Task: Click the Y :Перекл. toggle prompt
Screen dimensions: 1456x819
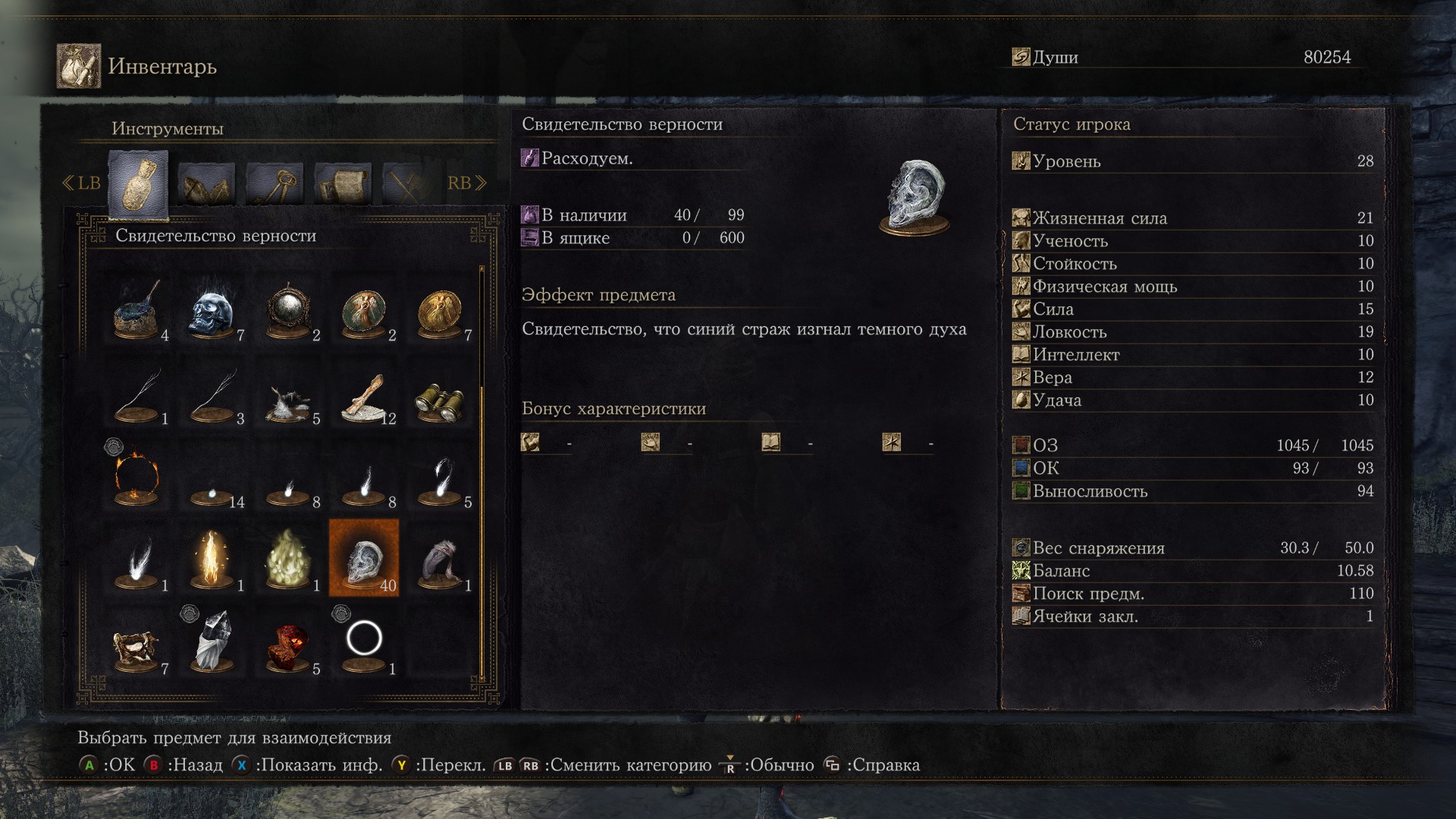Action: click(x=439, y=764)
